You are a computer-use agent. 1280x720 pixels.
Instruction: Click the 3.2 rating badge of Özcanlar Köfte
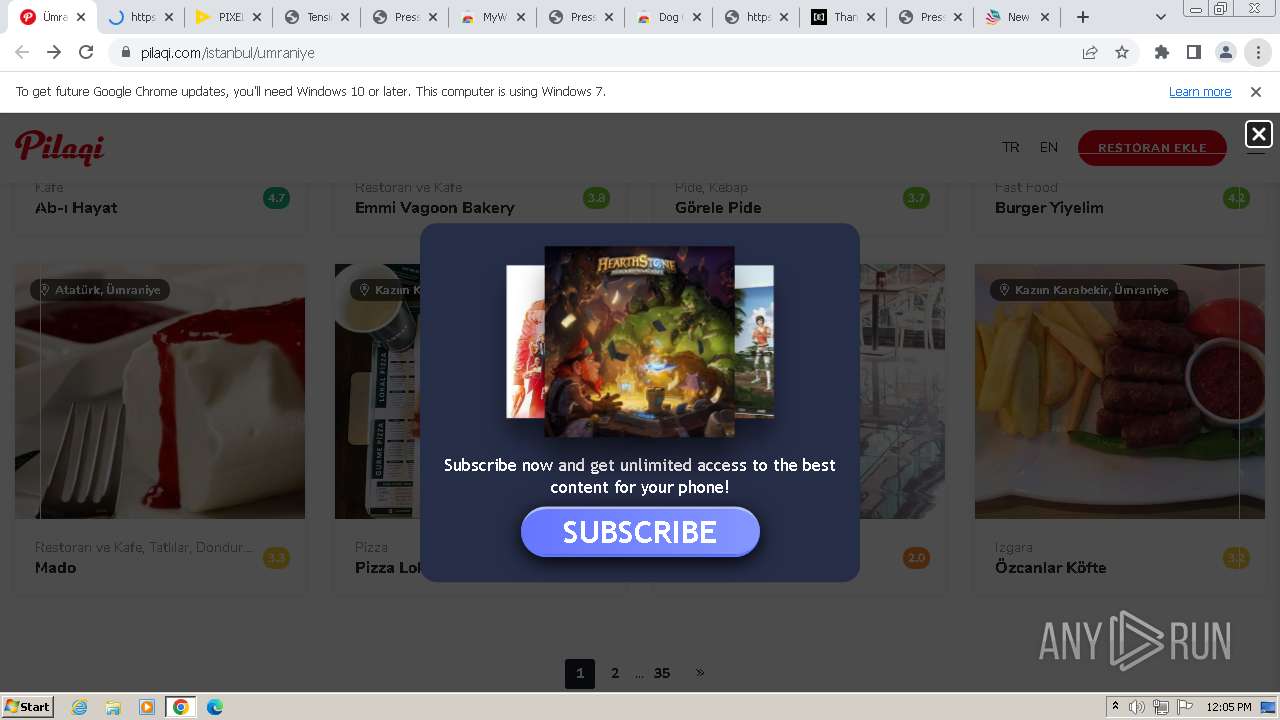click(x=1237, y=558)
